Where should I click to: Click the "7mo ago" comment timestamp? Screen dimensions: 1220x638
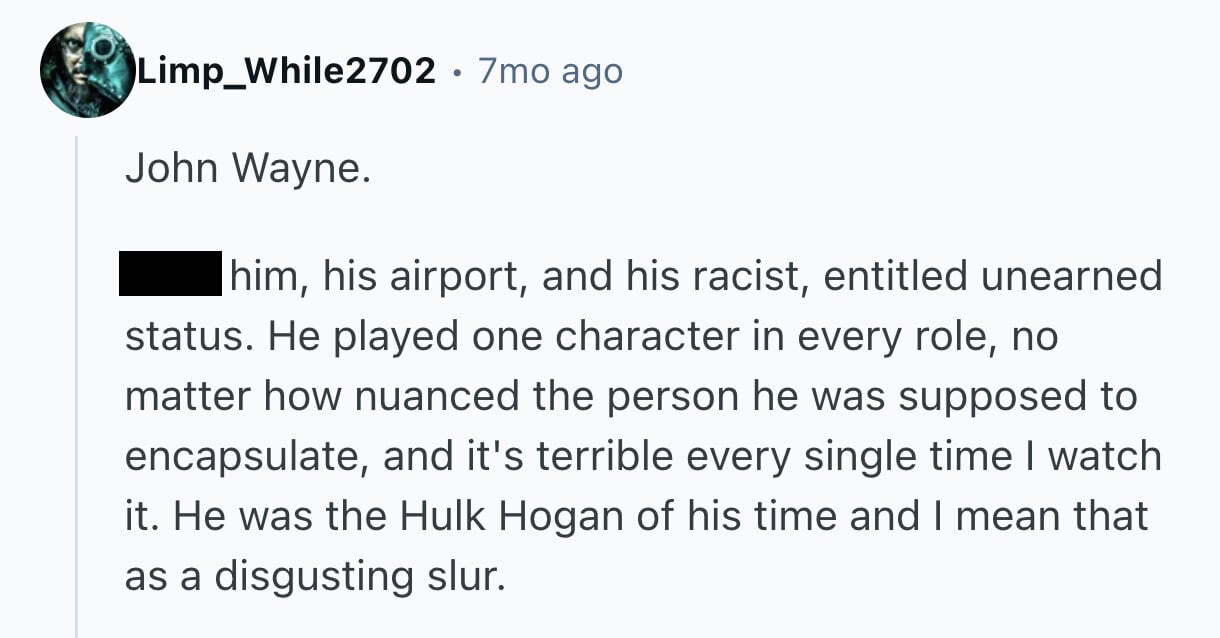pos(550,71)
